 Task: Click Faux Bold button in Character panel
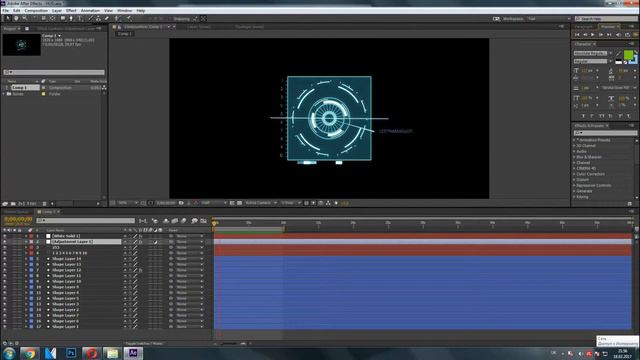582,116
